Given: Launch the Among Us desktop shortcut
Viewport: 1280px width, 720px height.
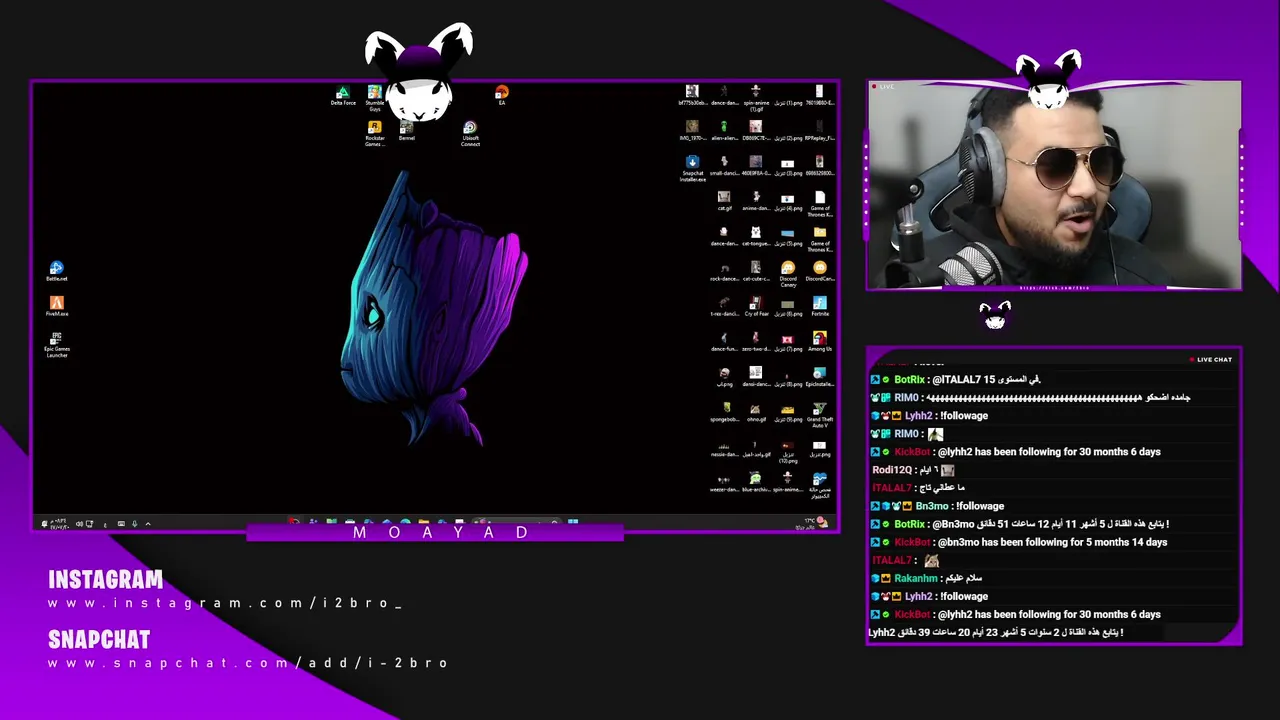Looking at the screenshot, I should (x=820, y=341).
